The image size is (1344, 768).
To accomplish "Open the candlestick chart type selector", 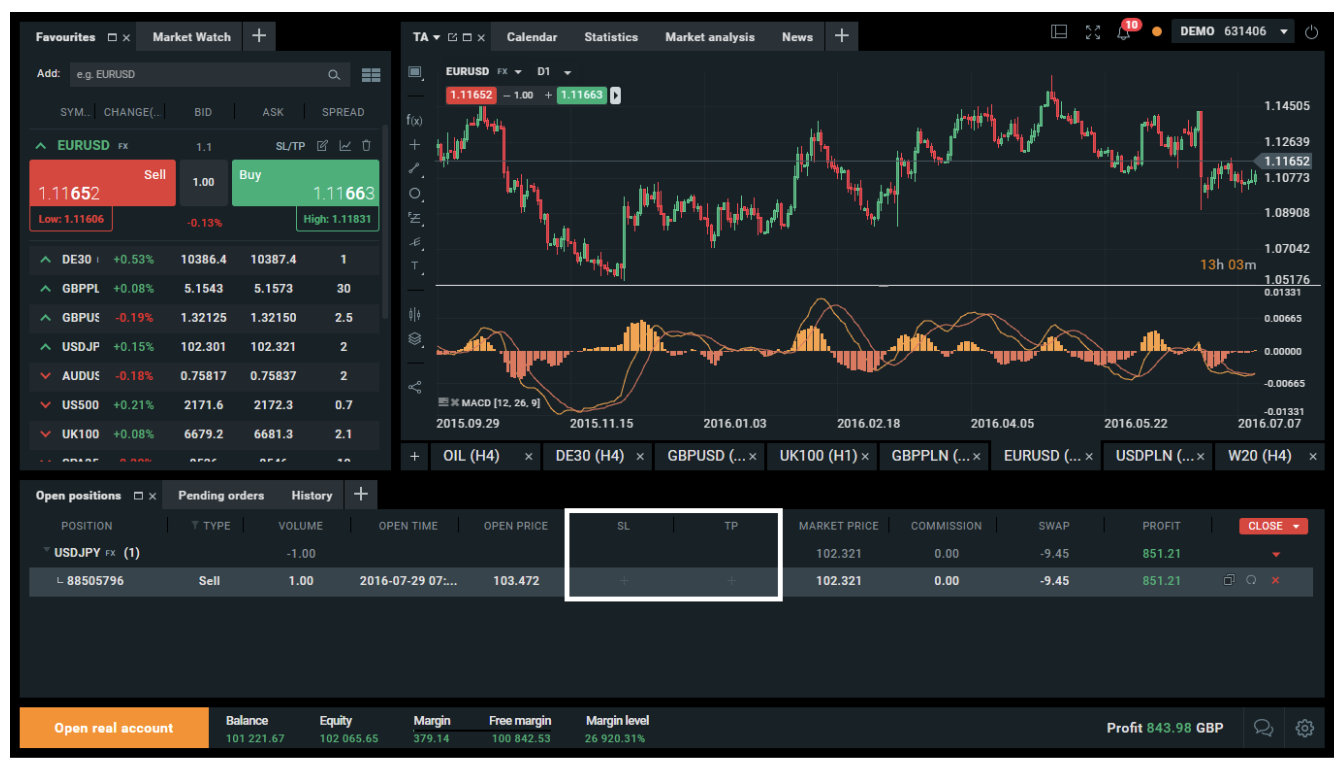I will [x=415, y=314].
